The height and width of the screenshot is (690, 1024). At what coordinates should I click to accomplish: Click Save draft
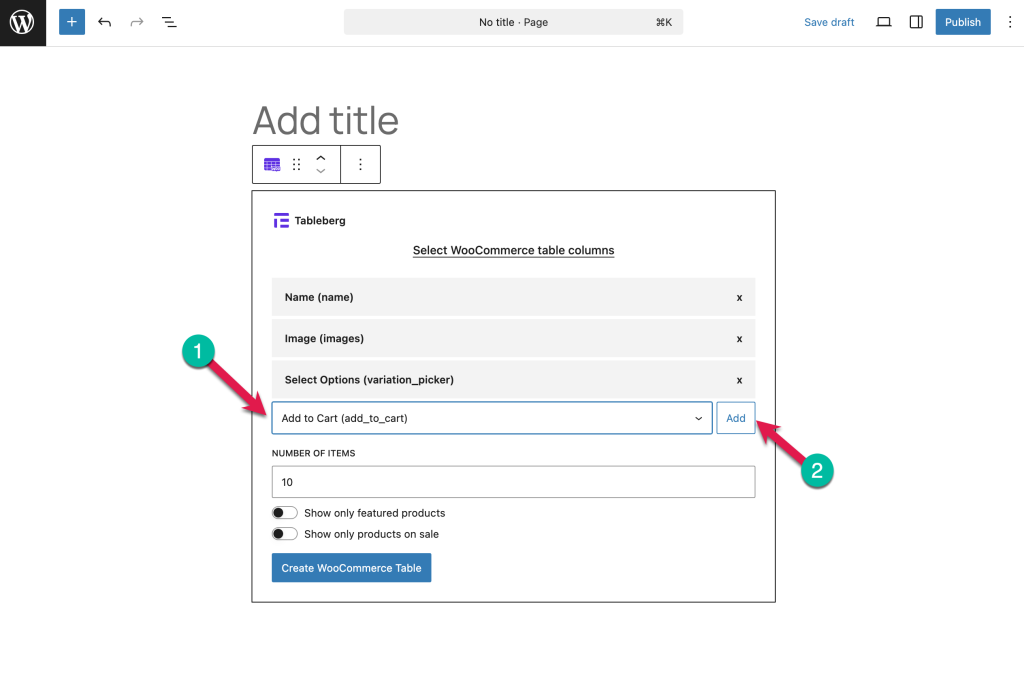tap(829, 22)
